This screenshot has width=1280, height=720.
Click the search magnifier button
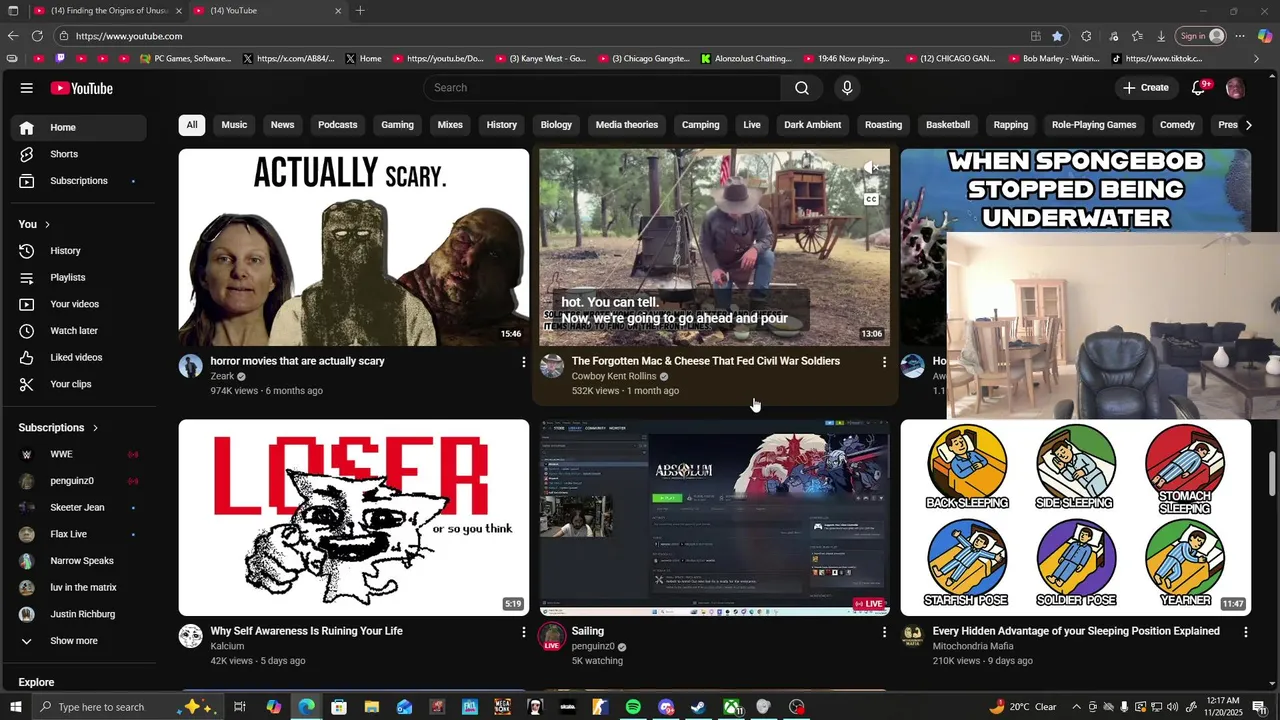coord(802,88)
